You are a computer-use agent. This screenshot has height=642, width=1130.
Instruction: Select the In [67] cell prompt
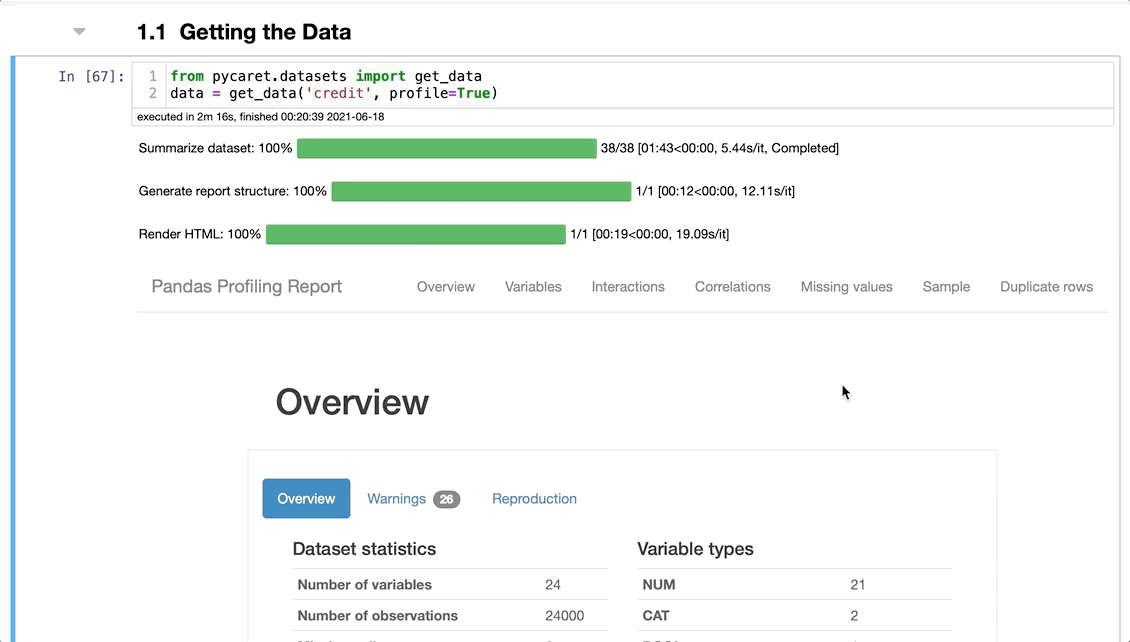point(91,77)
